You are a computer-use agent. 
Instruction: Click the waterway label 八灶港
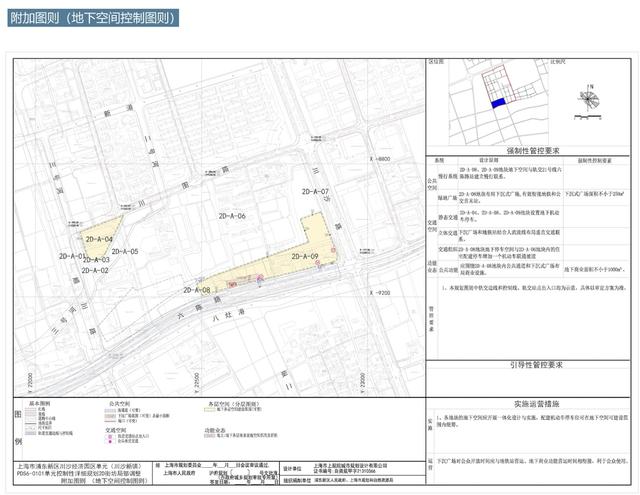pos(229,315)
